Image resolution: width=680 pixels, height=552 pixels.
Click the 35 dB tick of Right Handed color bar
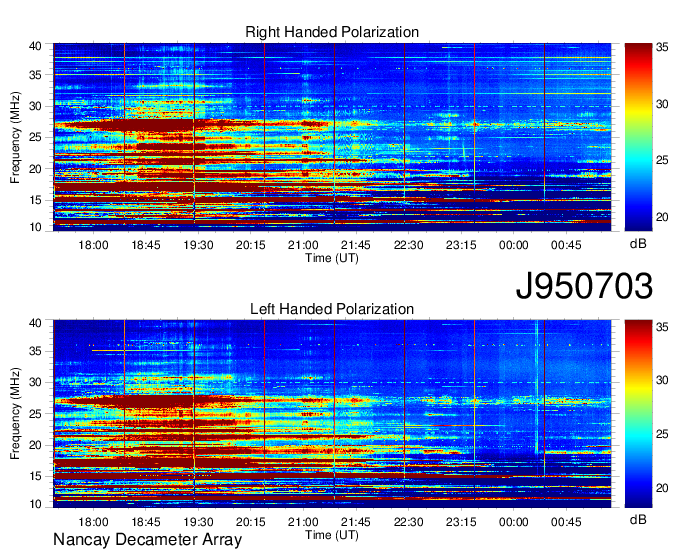pyautogui.click(x=662, y=48)
